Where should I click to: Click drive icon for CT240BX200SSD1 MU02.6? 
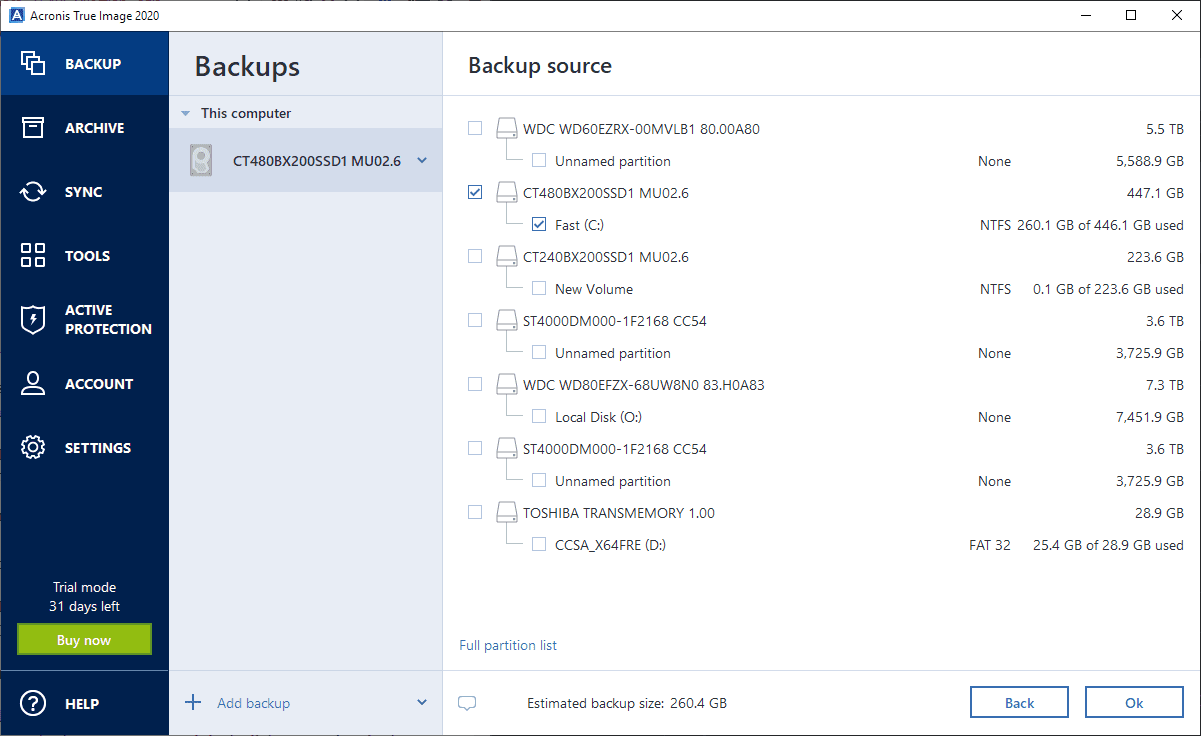pyautogui.click(x=506, y=256)
